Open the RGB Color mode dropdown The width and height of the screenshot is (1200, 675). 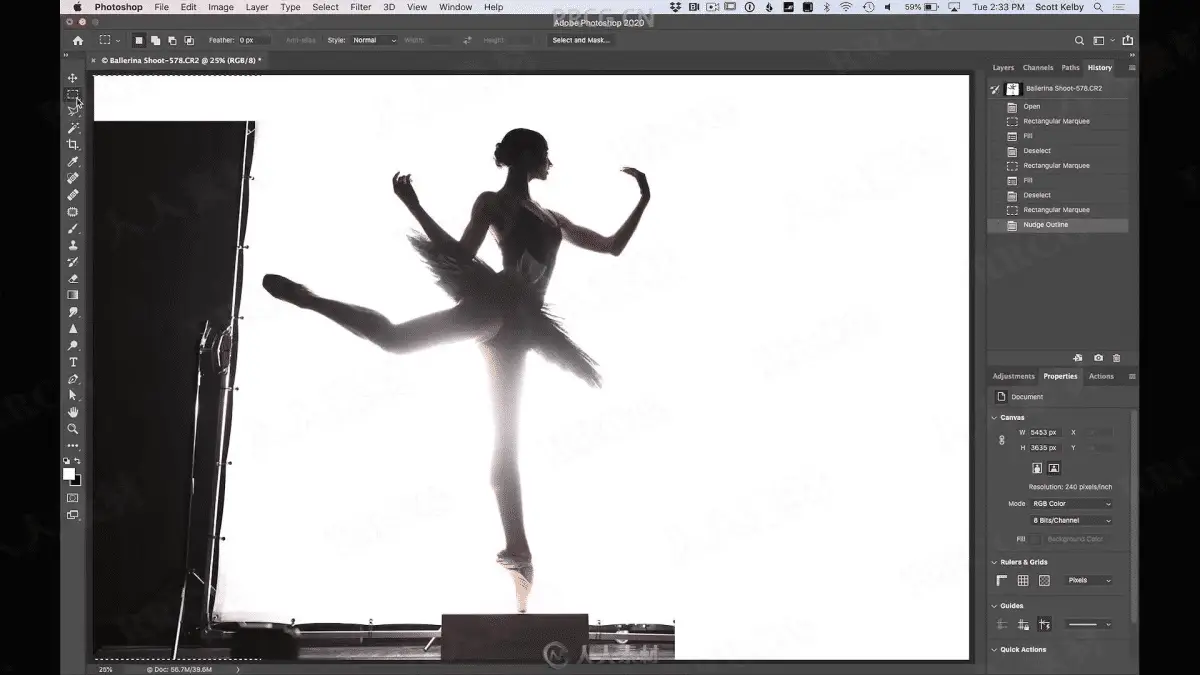point(1071,504)
